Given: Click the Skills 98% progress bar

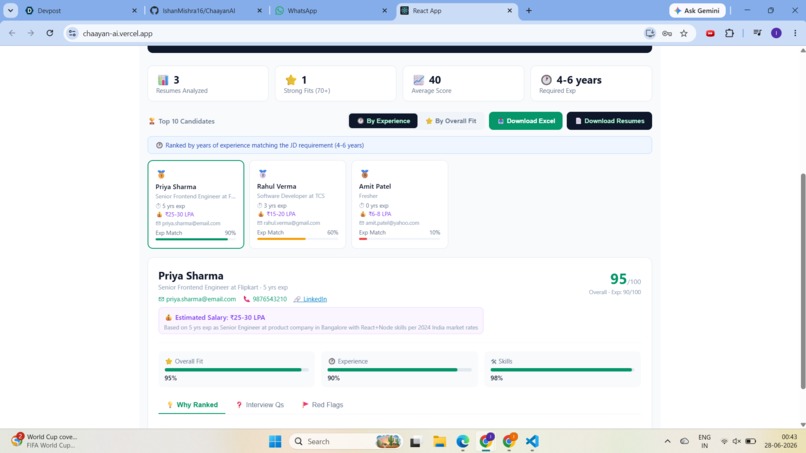Looking at the screenshot, I should coord(562,370).
